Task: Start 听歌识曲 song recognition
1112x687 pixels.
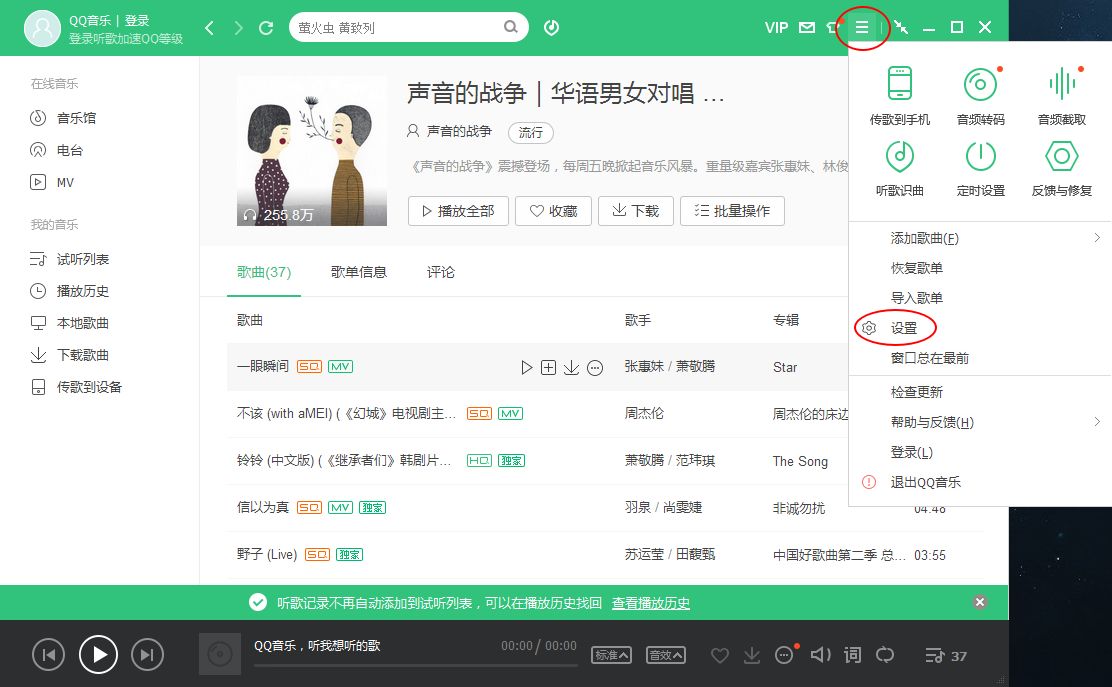Action: click(899, 169)
